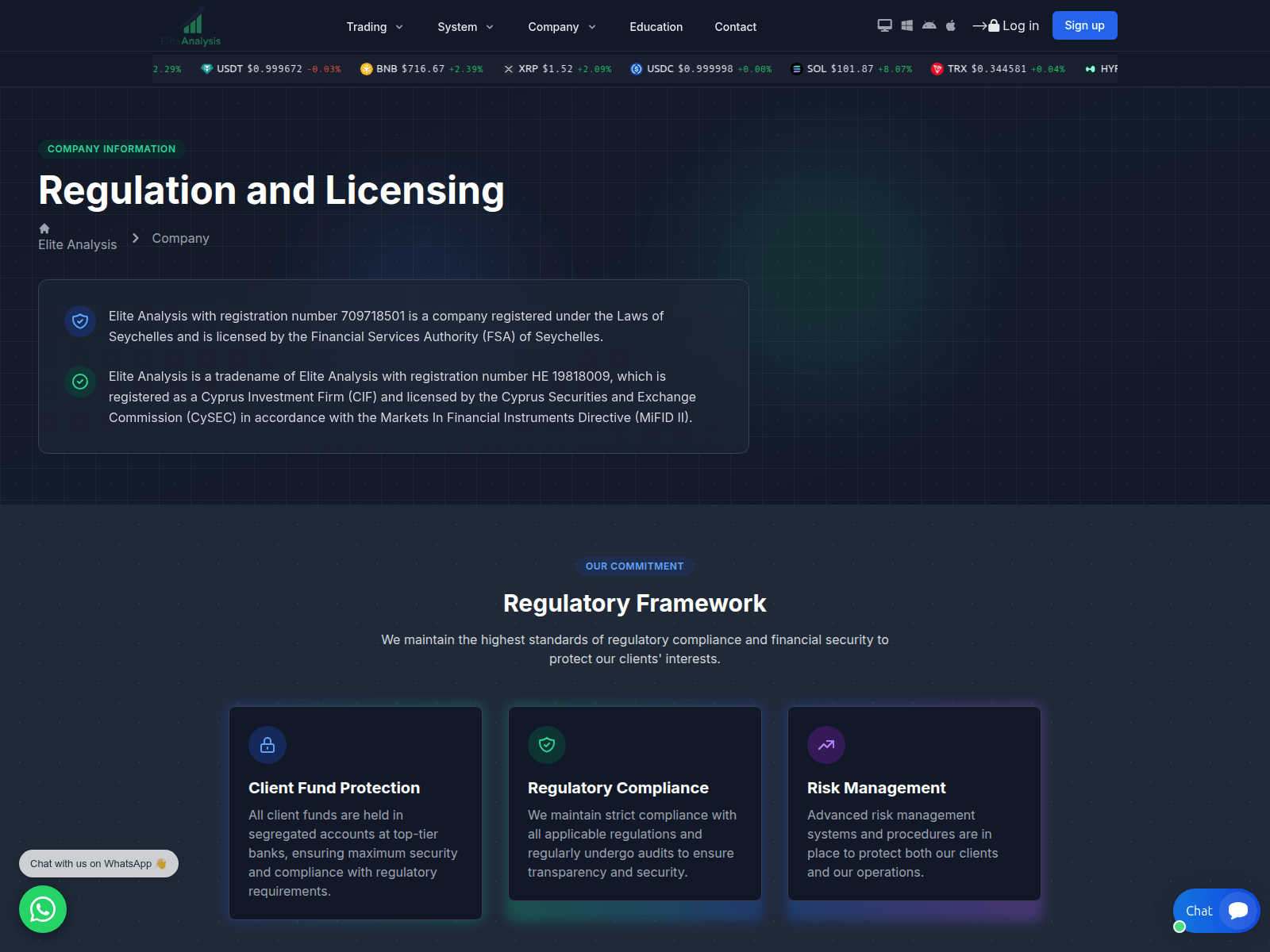Click the BNB $716.67 ticker price
Screen dimensions: 1270x952
pos(423,69)
